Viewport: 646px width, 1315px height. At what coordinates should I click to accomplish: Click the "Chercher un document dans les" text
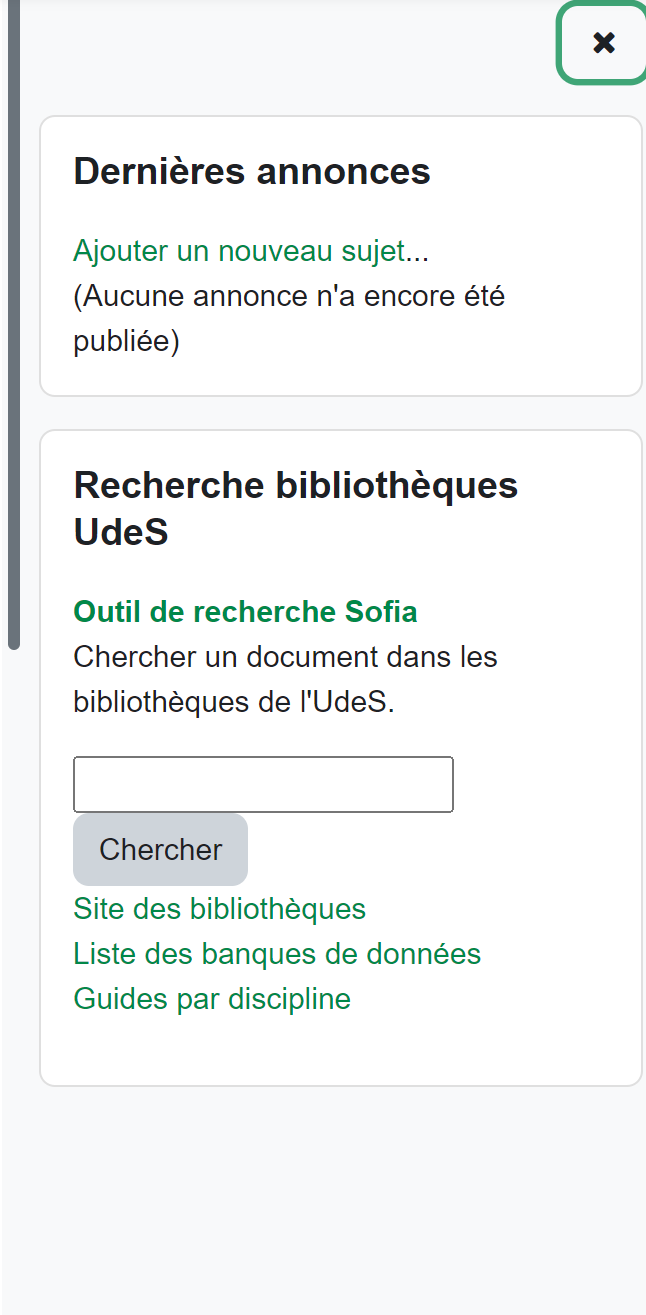tap(285, 657)
